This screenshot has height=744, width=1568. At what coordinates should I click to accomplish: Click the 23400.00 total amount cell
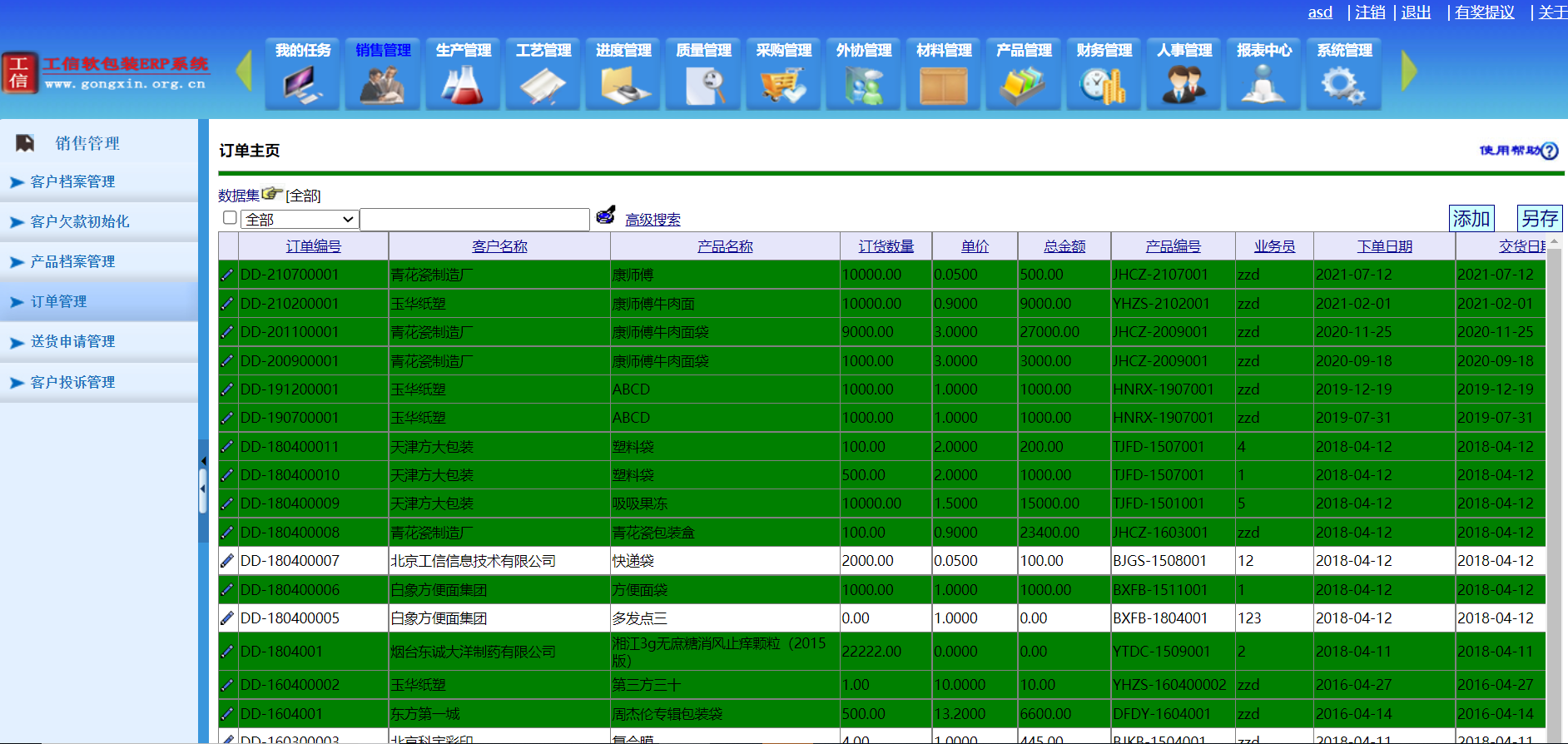pyautogui.click(x=1064, y=533)
